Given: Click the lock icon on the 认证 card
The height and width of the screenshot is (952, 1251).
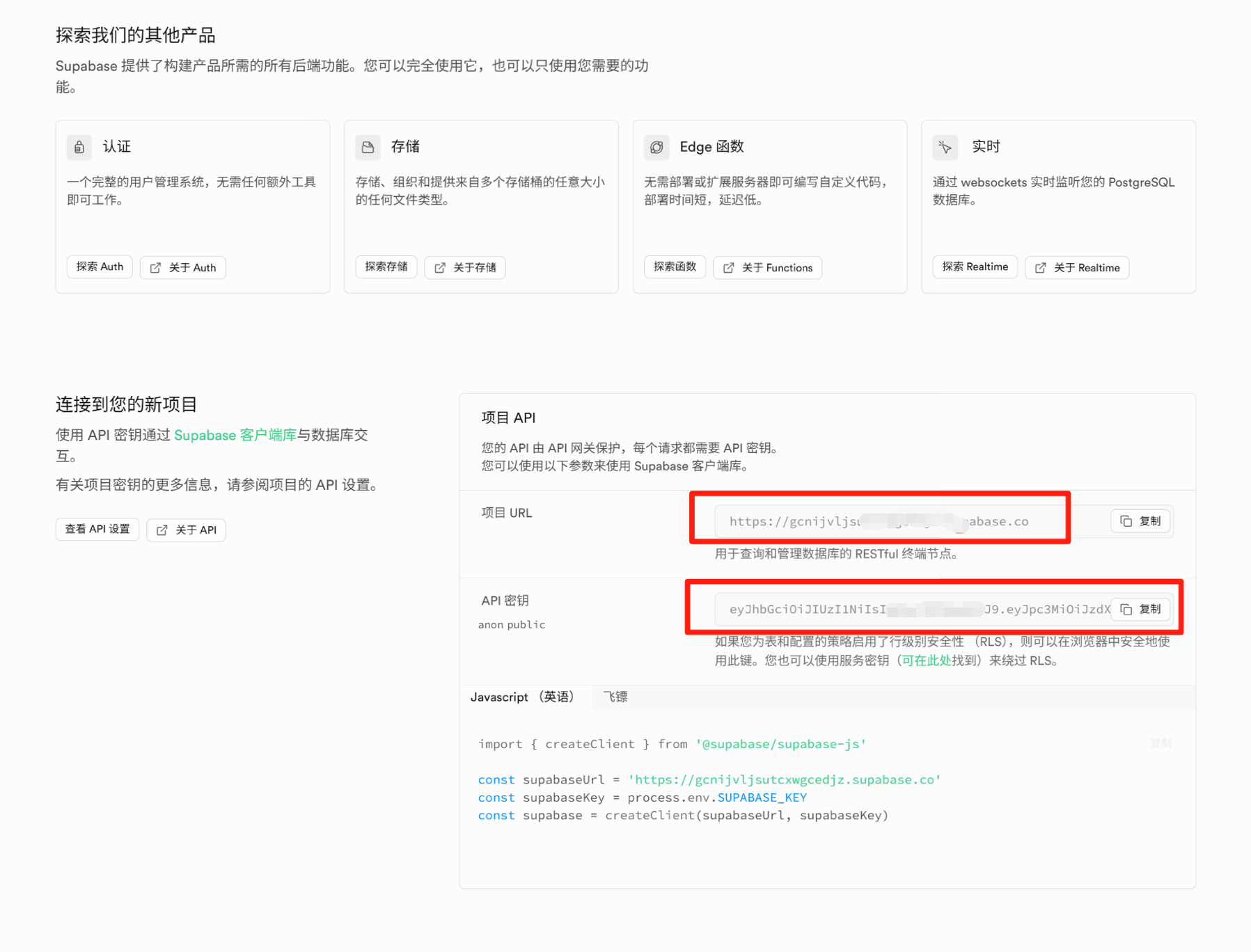Looking at the screenshot, I should [x=79, y=147].
